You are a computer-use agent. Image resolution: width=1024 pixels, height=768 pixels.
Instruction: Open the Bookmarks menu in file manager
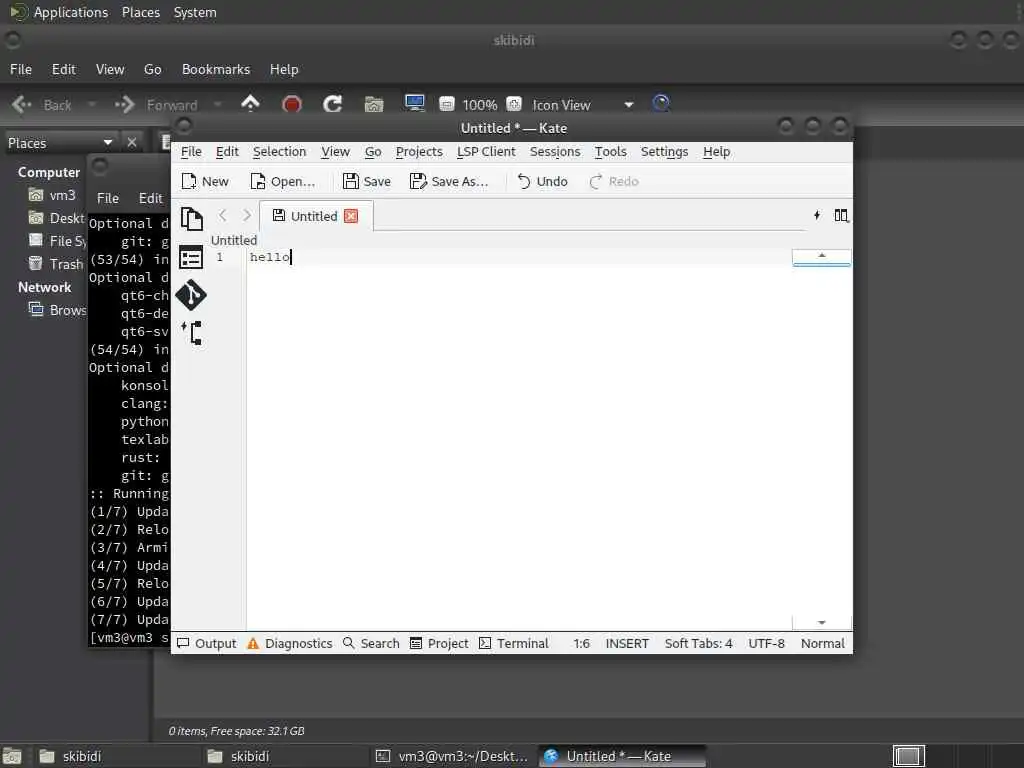pos(216,69)
